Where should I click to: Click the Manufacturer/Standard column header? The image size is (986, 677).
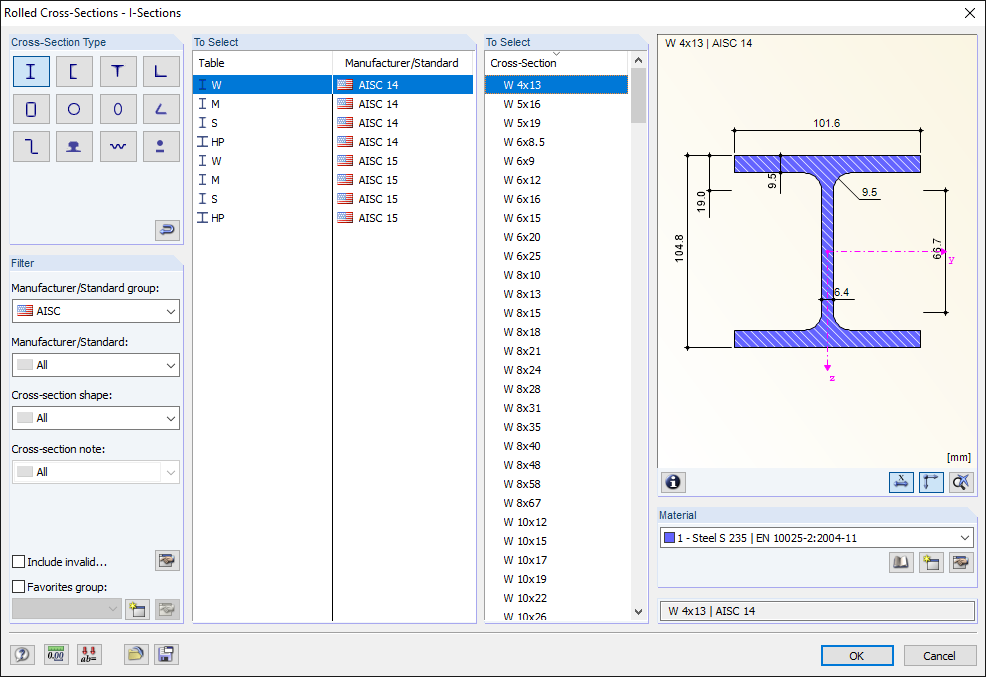point(403,63)
